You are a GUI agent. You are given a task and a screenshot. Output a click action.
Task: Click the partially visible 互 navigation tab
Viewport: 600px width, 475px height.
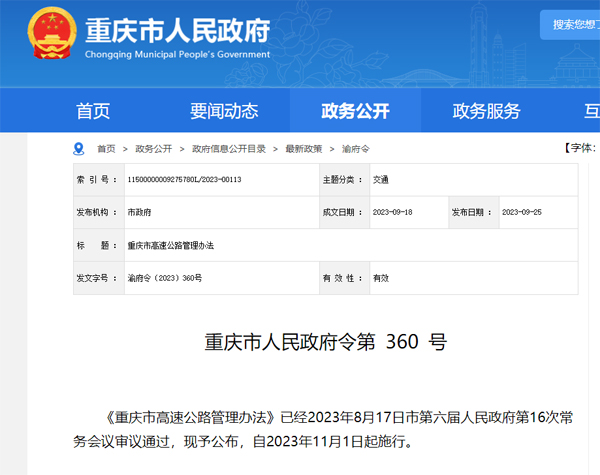[x=591, y=111]
